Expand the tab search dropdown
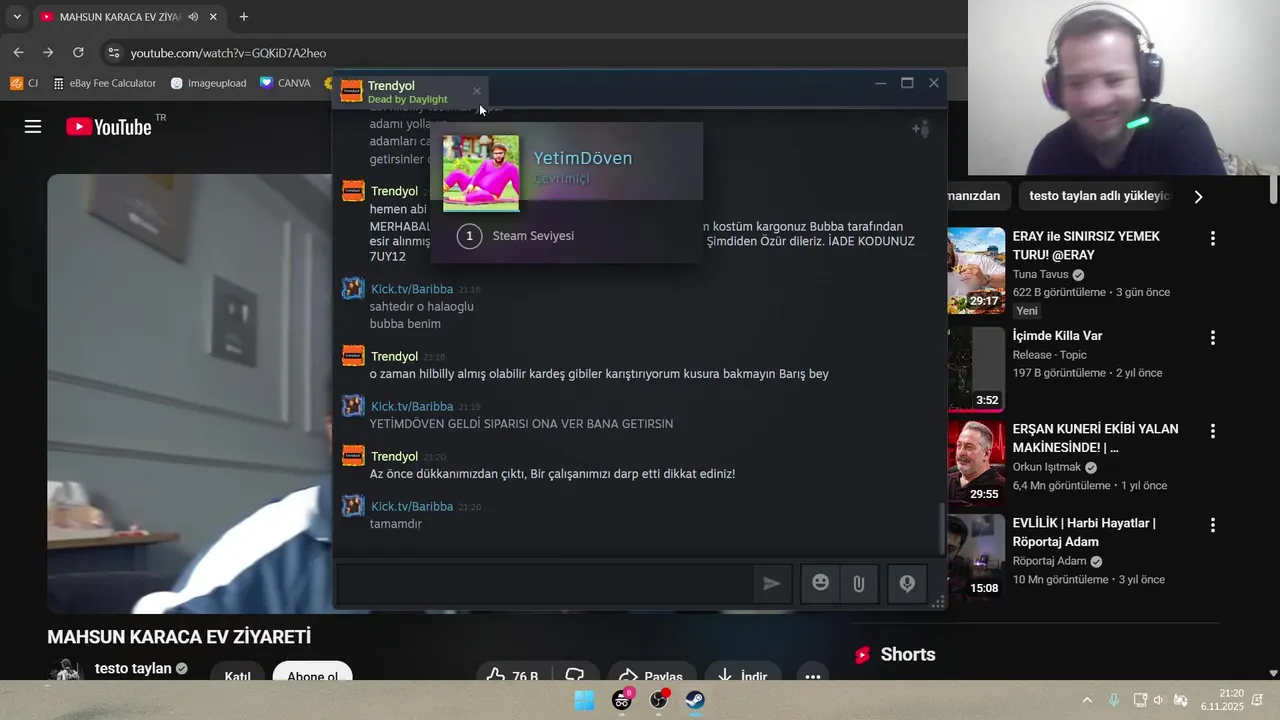 [x=17, y=17]
